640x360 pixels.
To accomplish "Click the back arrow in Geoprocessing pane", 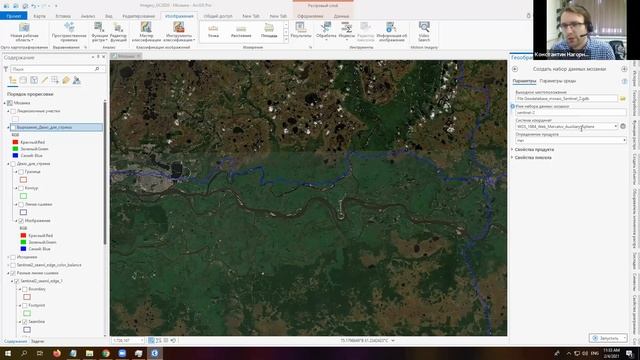I will click(515, 69).
